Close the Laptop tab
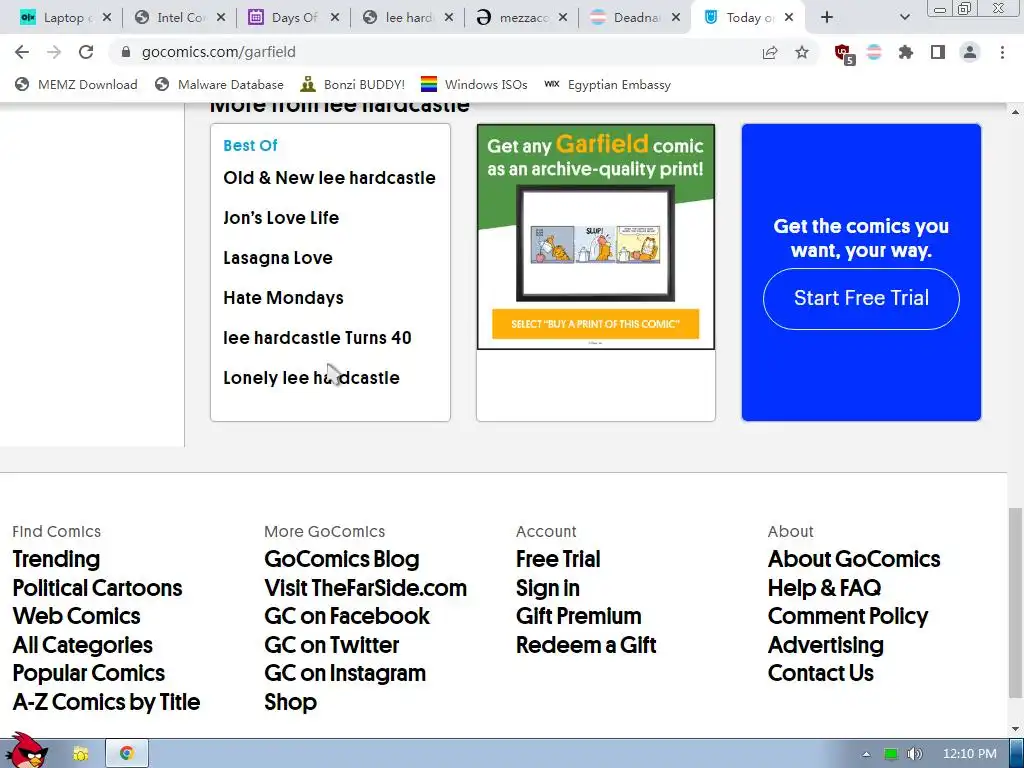The width and height of the screenshot is (1024, 768). coord(106,18)
